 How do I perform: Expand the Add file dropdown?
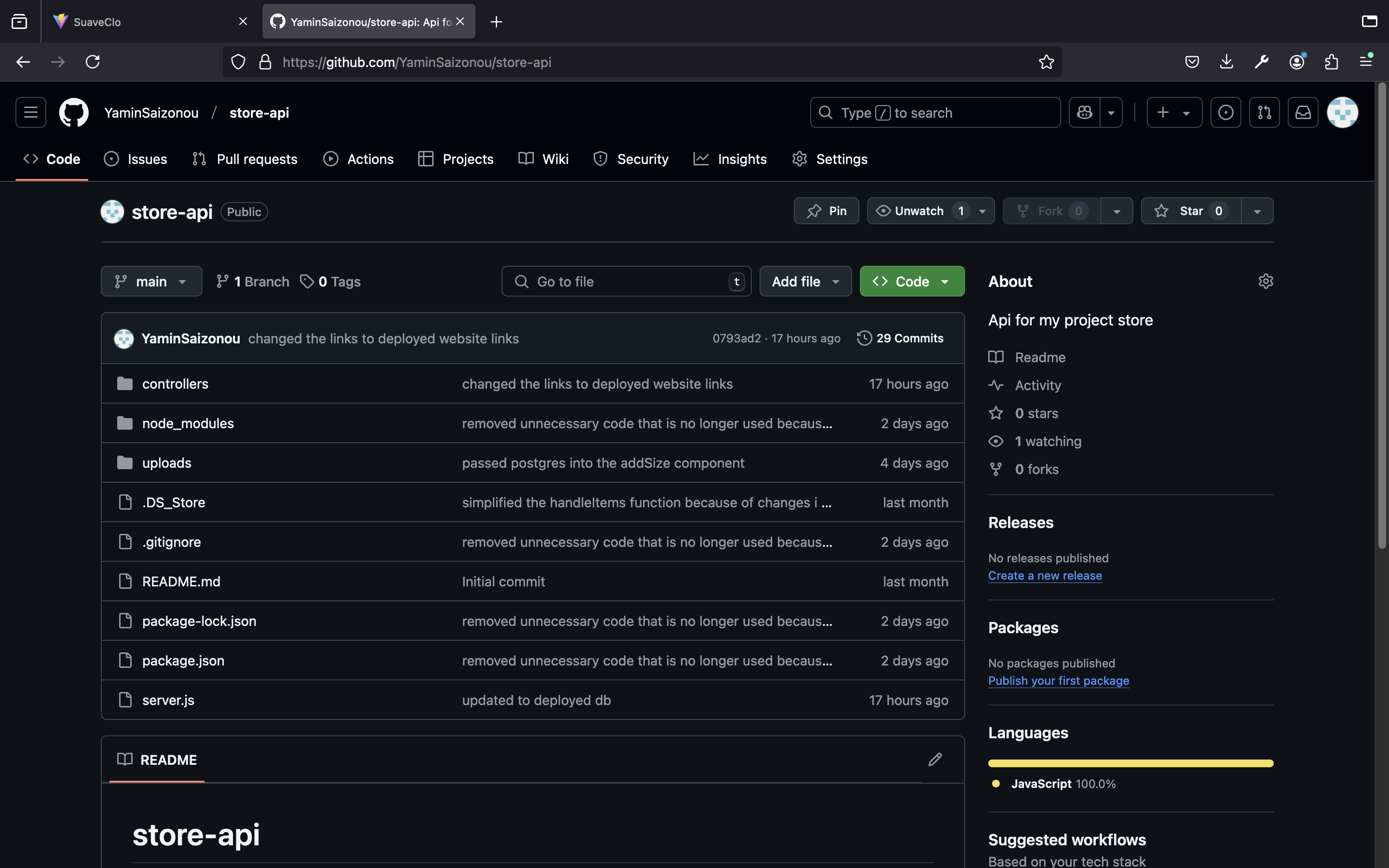(x=804, y=282)
